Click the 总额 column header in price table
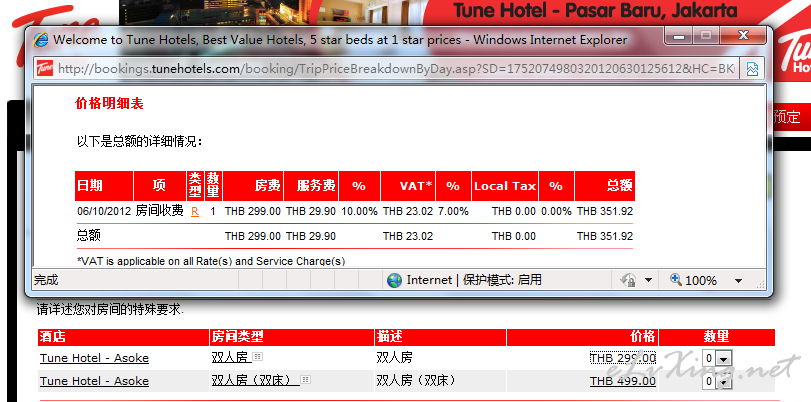The height and width of the screenshot is (402, 811). [x=605, y=186]
